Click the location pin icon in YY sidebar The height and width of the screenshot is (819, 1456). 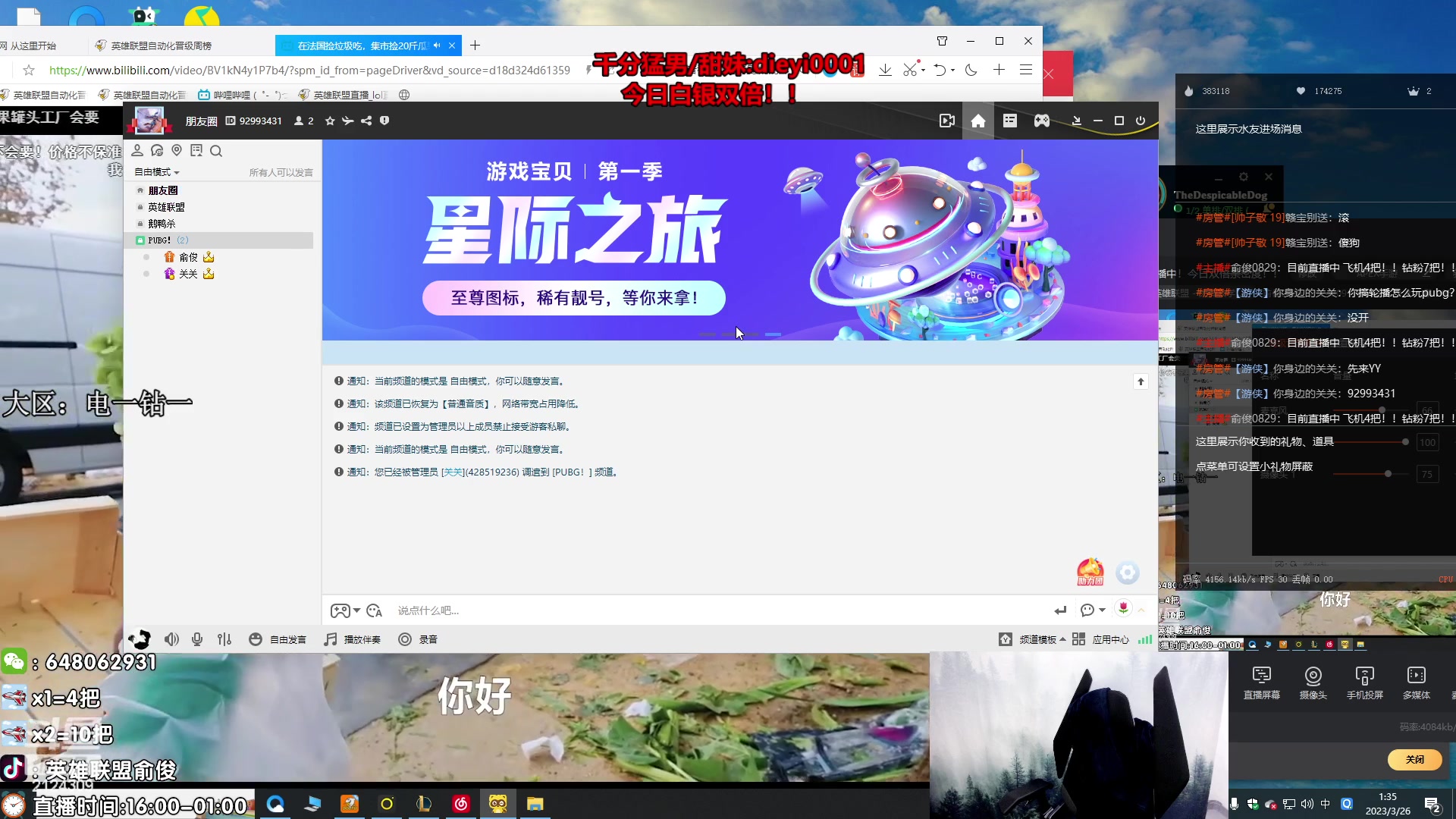tap(177, 150)
